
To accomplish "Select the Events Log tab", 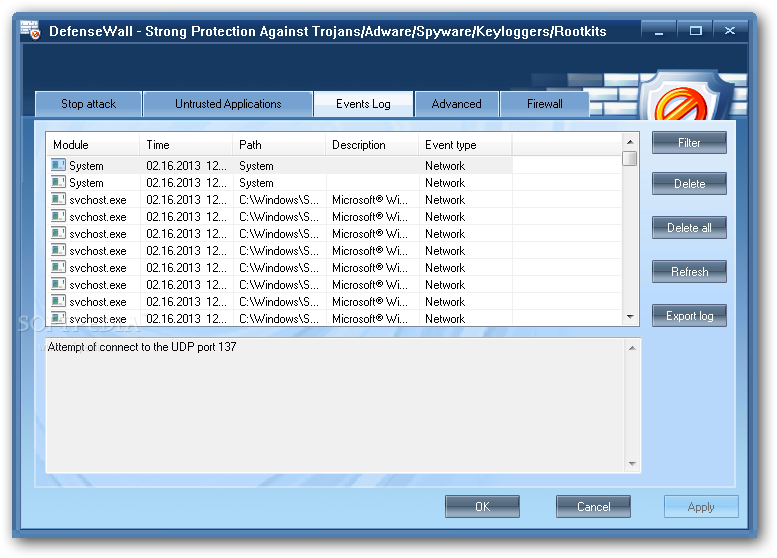I will point(363,104).
